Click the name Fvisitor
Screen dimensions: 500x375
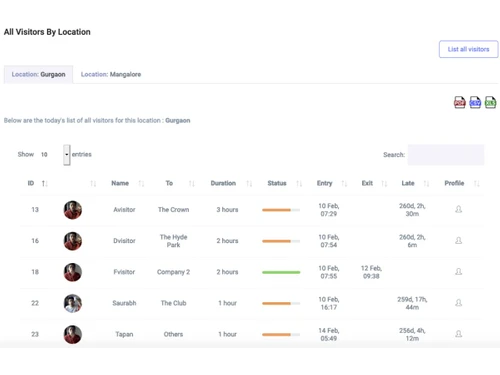click(124, 272)
